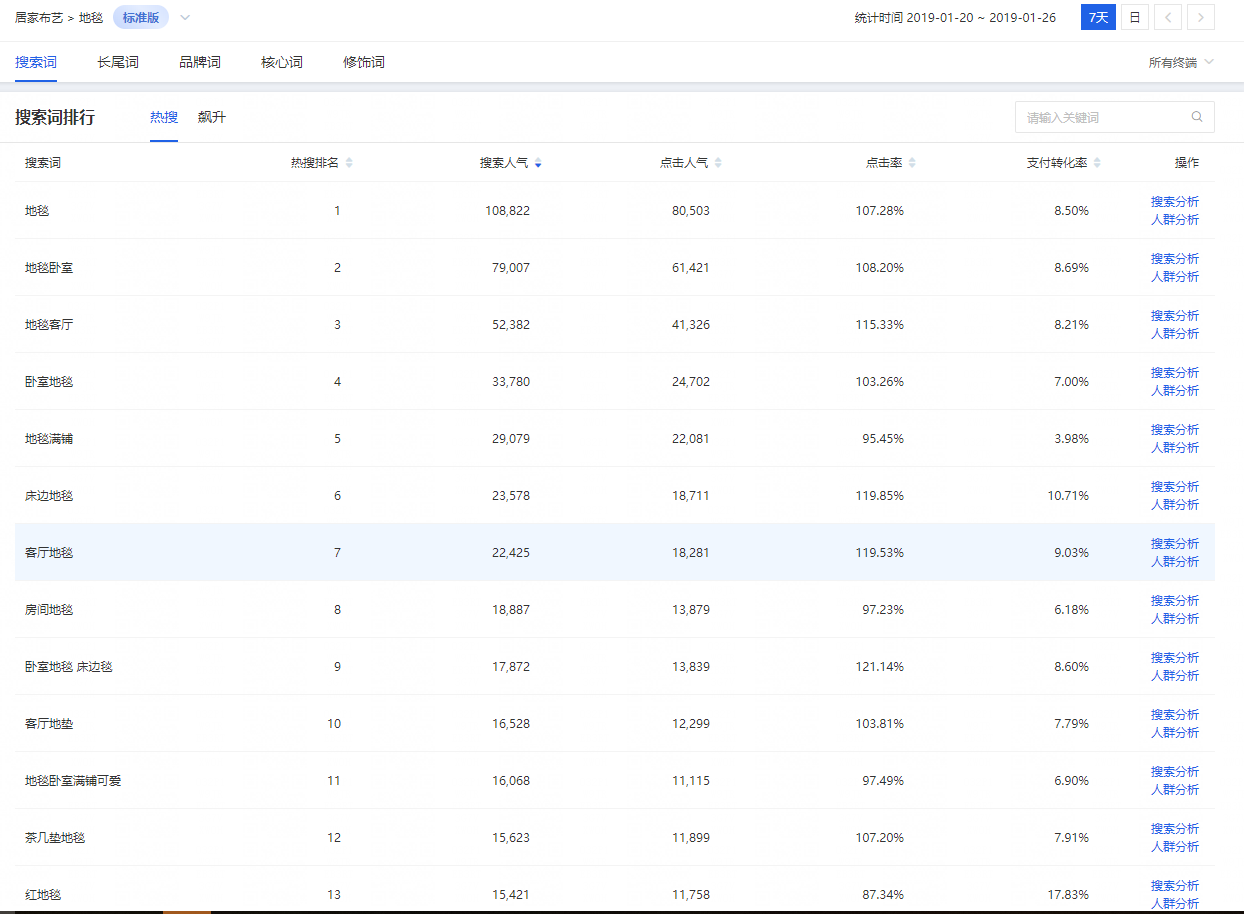Image resolution: width=1244 pixels, height=914 pixels.
Task: Open 搜索分析 for 客厅地毯
Action: click(1175, 543)
